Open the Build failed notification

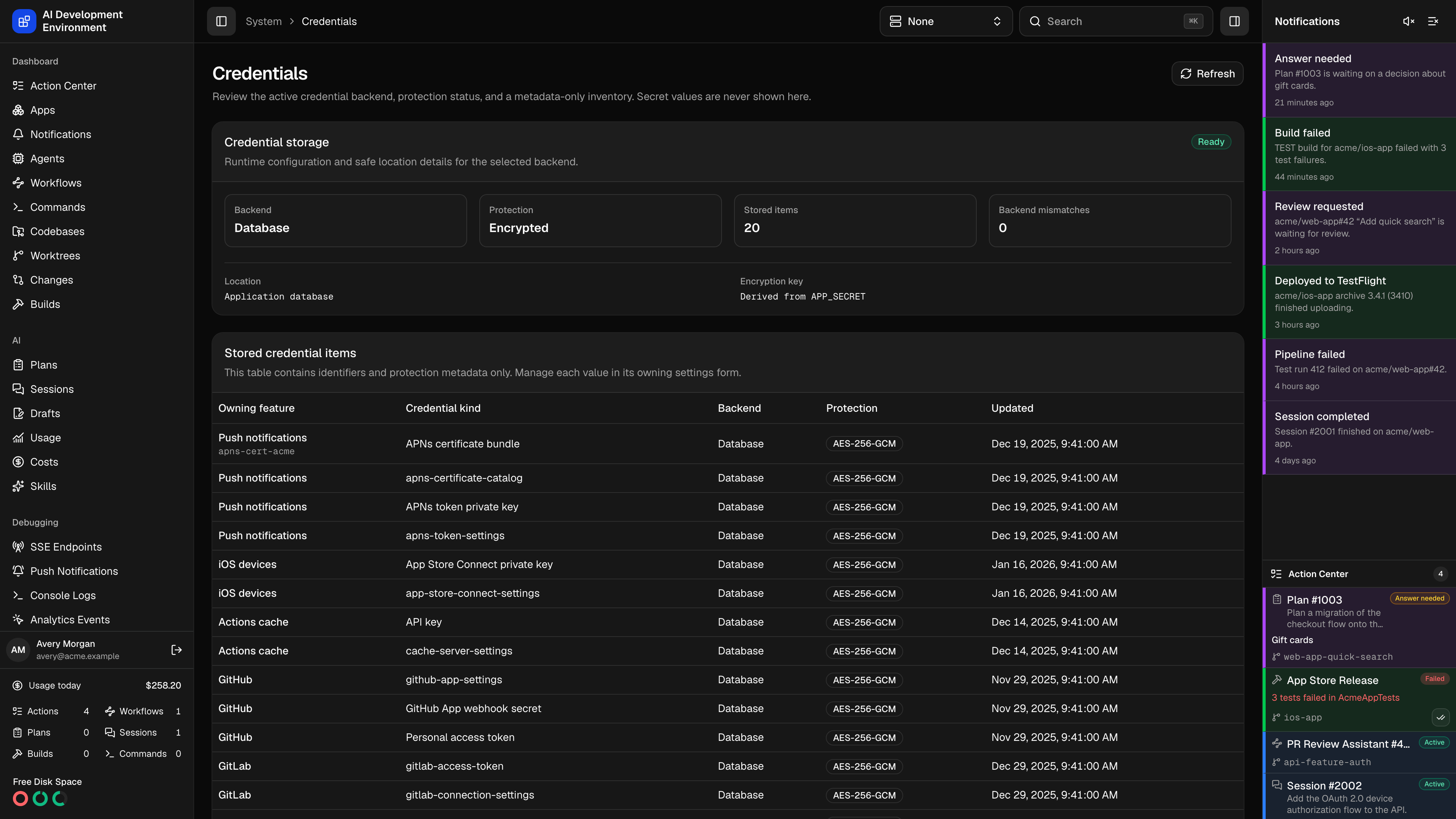tap(1359, 154)
